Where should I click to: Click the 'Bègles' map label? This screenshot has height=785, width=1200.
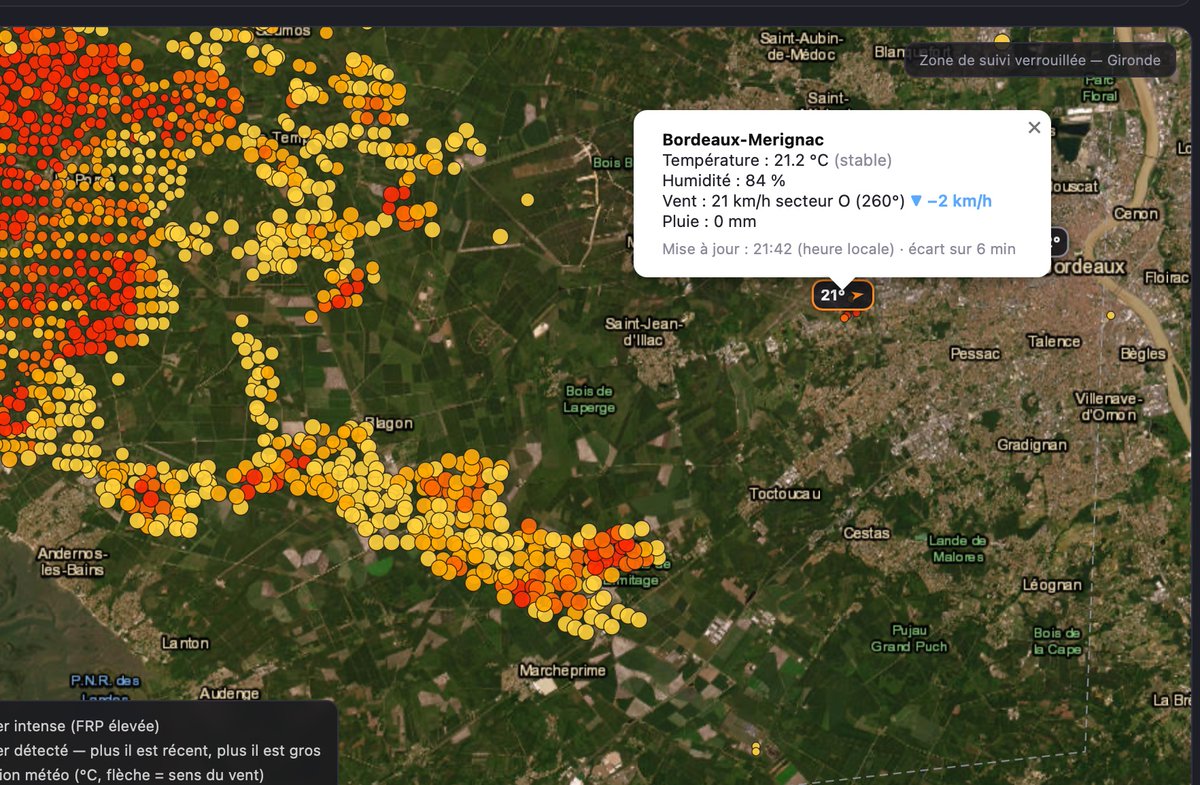click(1143, 353)
